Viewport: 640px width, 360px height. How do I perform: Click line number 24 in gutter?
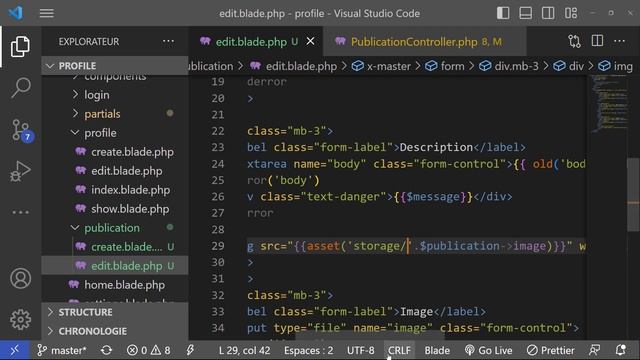pyautogui.click(x=218, y=164)
